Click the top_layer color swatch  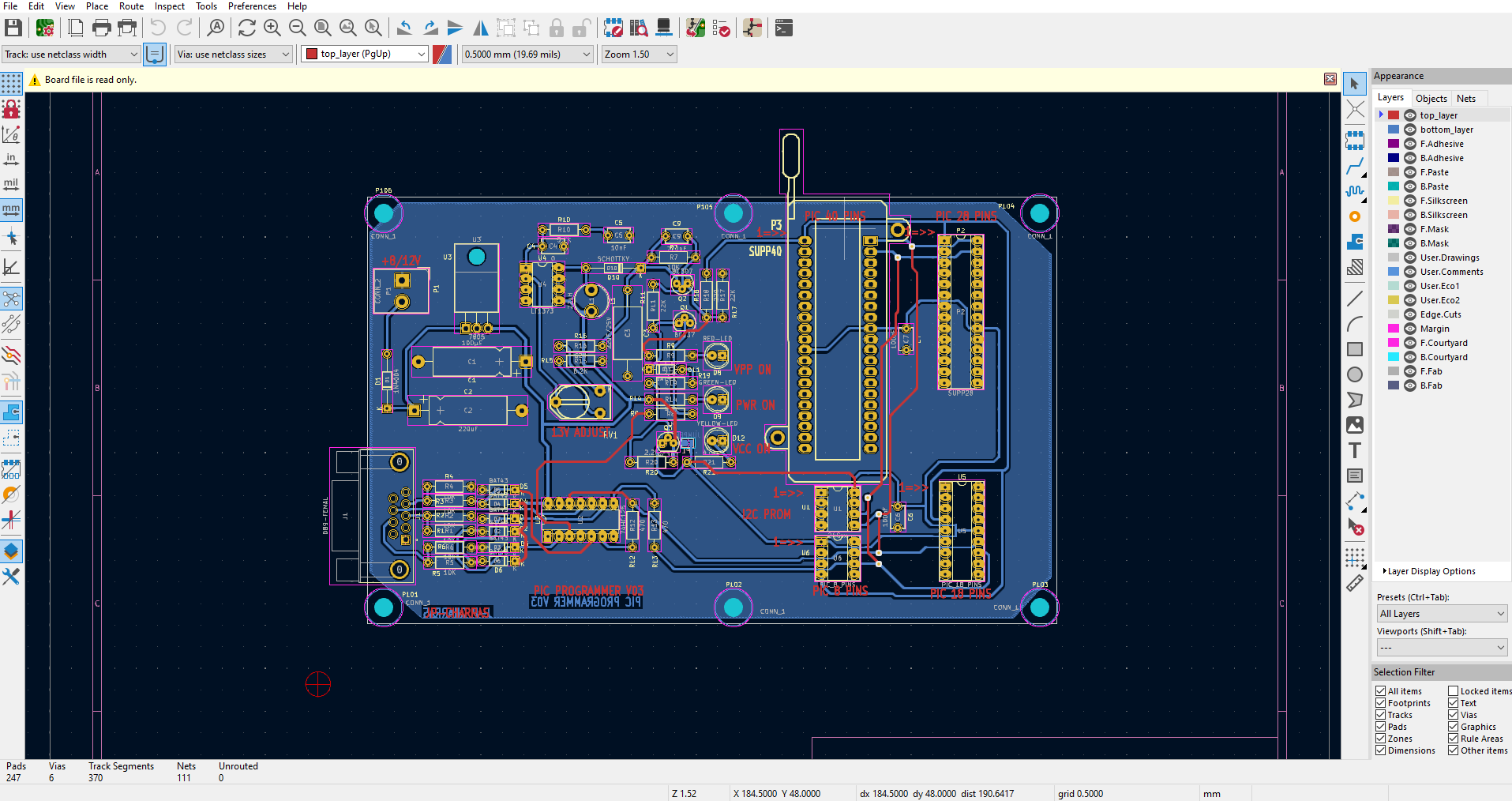tap(1394, 115)
